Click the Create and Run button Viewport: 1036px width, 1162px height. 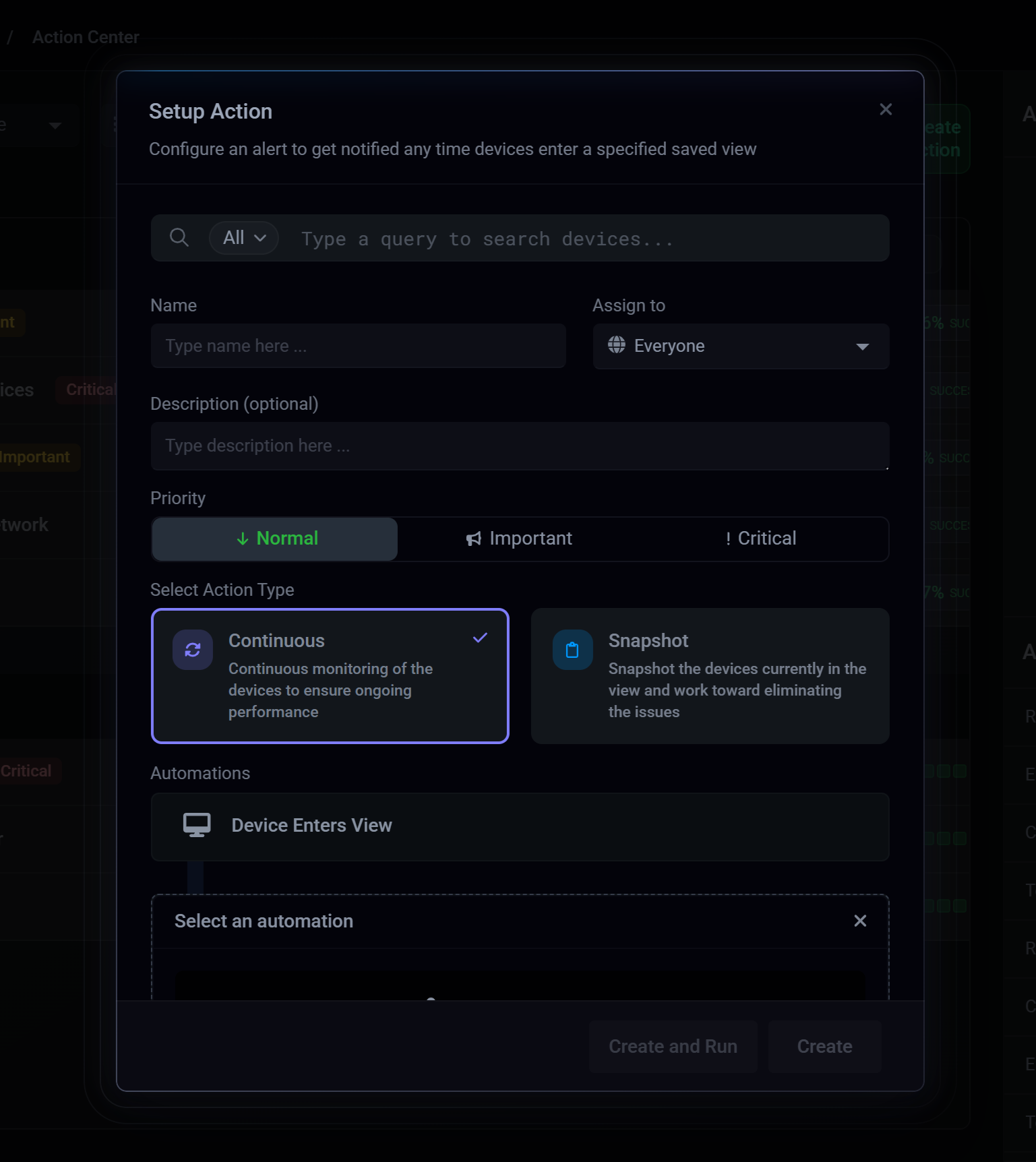pyautogui.click(x=673, y=1046)
